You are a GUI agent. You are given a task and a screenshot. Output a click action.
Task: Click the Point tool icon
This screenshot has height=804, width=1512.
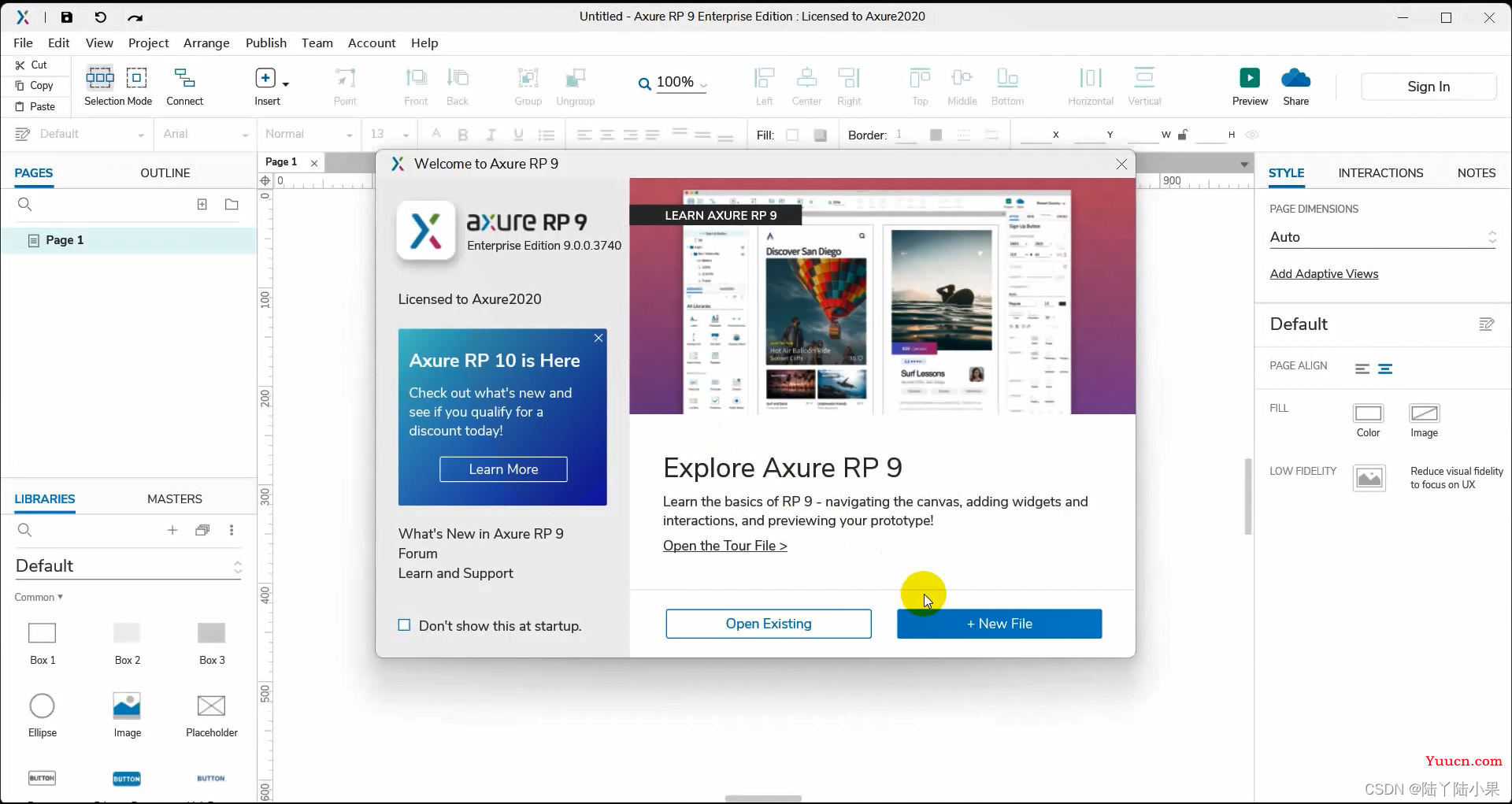click(x=345, y=77)
